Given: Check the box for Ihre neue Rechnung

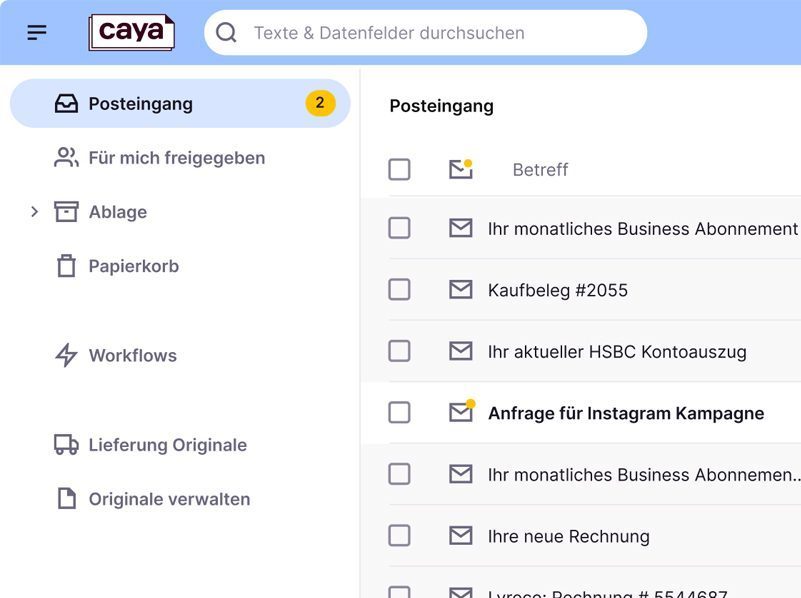Looking at the screenshot, I should click(x=399, y=536).
